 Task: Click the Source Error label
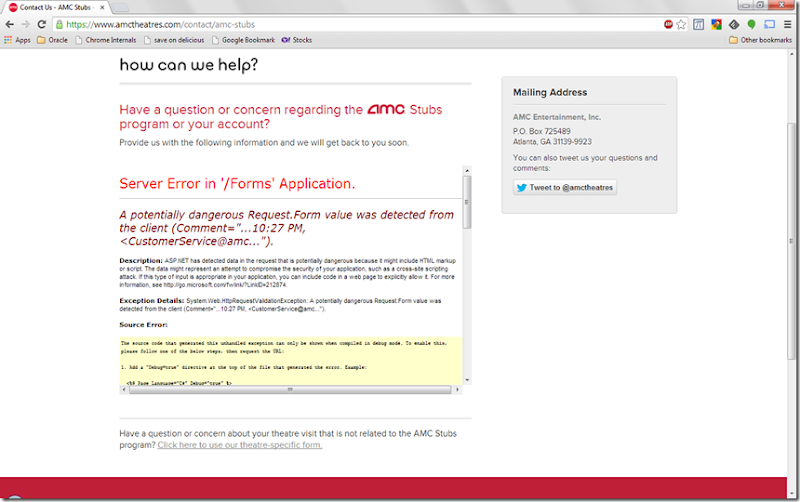coord(143,324)
